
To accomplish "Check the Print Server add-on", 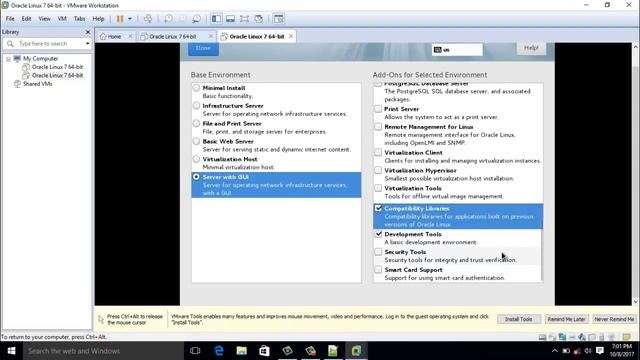I will coord(378,109).
